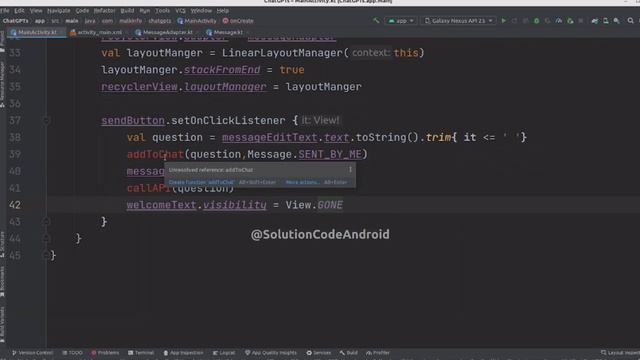Open the Run menu

pos(144,11)
